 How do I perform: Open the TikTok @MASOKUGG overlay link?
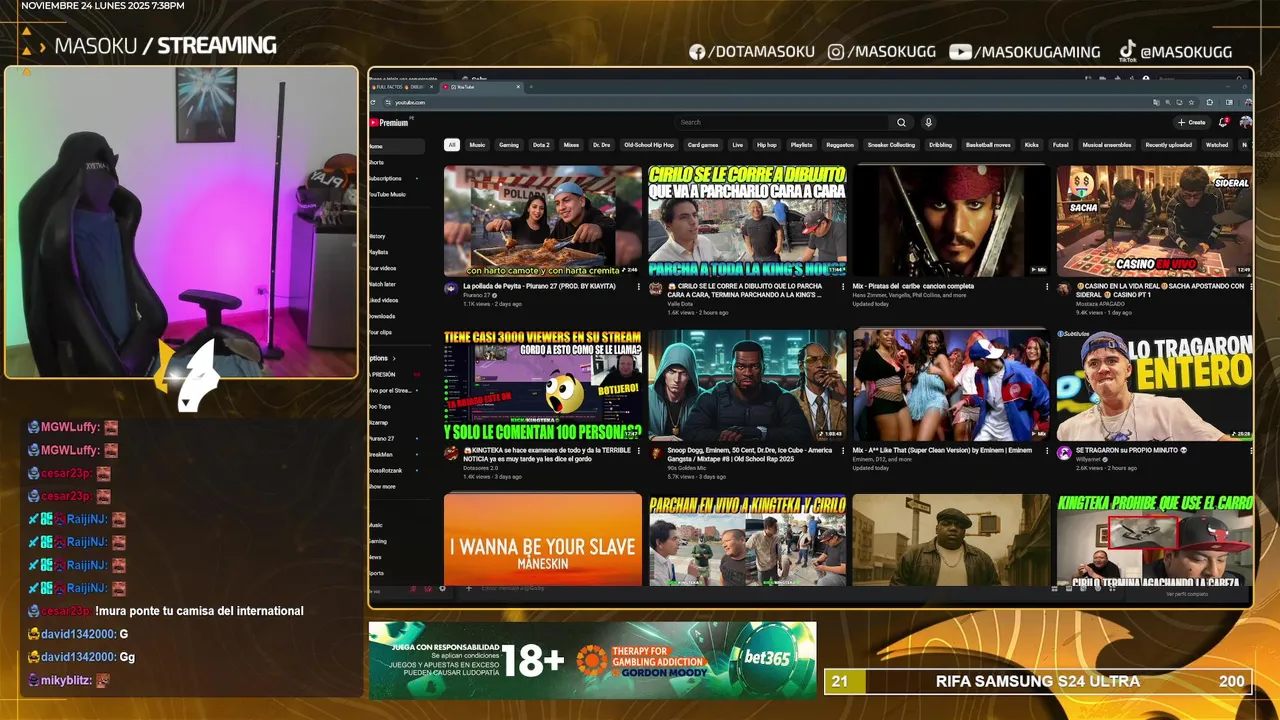[1175, 52]
